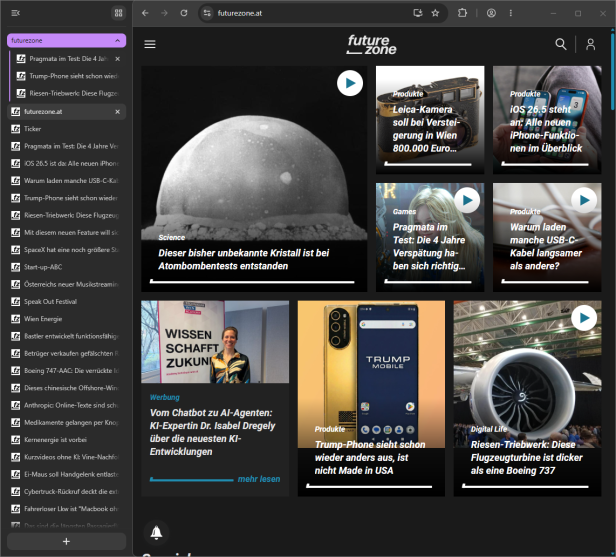The width and height of the screenshot is (616, 557).
Task: Switch to the Mit diesem neuen Feature tab
Action: coord(66,233)
